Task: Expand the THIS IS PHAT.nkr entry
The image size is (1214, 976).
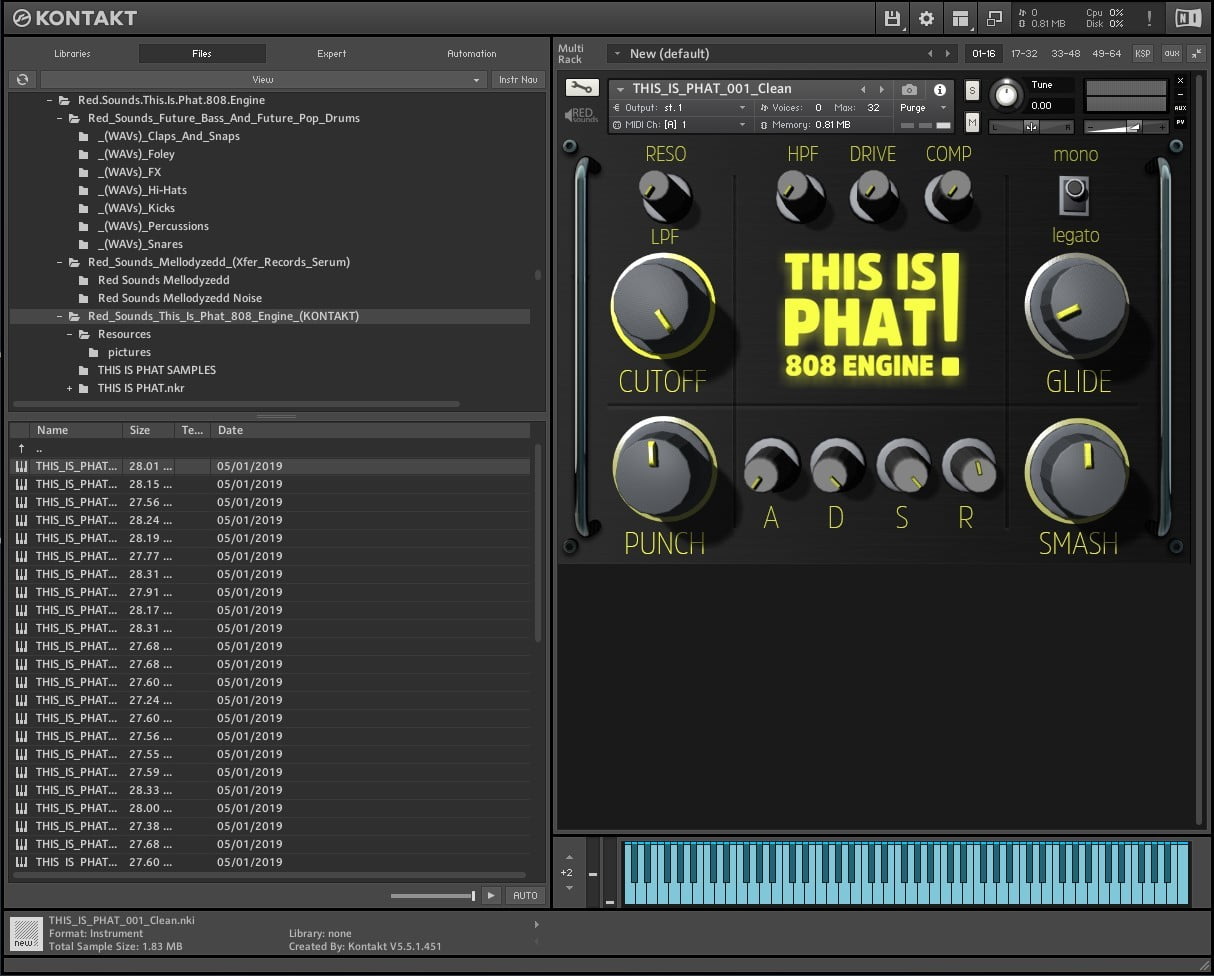Action: (70, 388)
